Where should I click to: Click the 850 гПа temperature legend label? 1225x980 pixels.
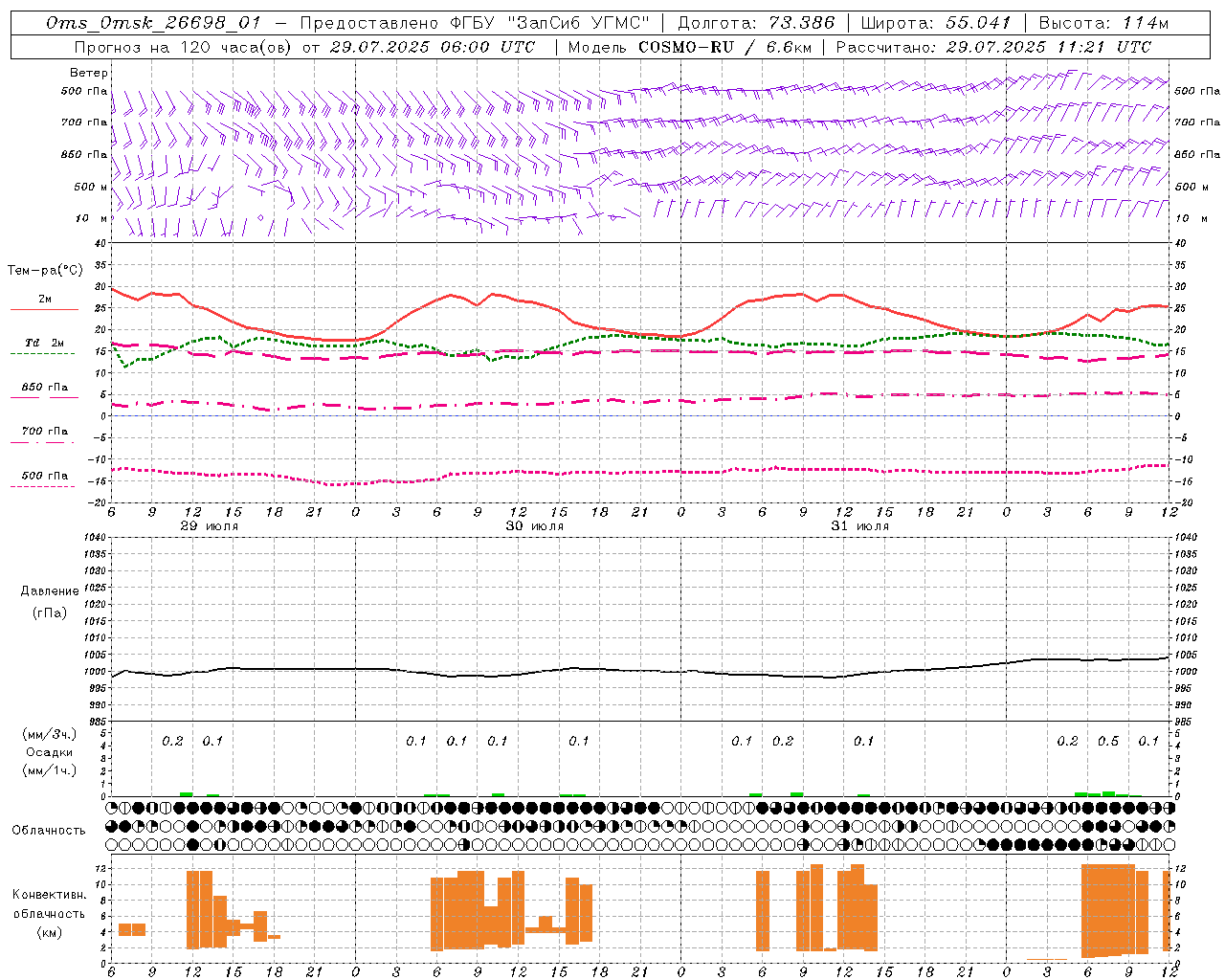45,388
